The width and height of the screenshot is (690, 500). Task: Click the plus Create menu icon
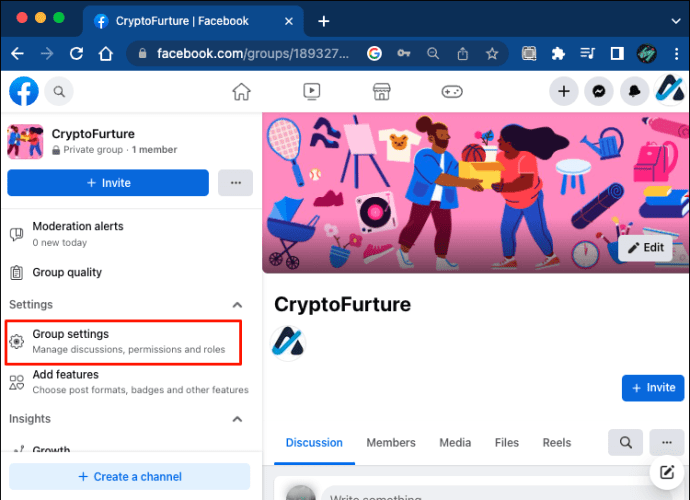tap(564, 91)
